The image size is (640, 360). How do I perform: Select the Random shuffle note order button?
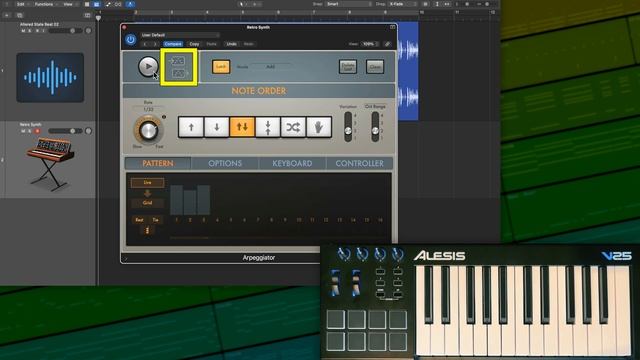click(293, 127)
